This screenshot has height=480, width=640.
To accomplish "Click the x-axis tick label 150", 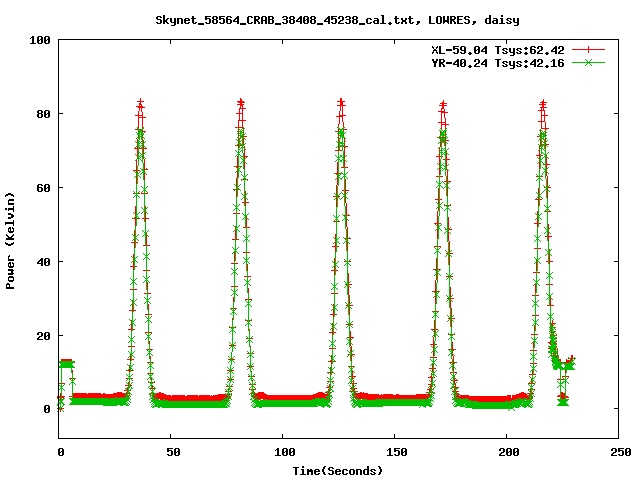I will pyautogui.click(x=397, y=452).
